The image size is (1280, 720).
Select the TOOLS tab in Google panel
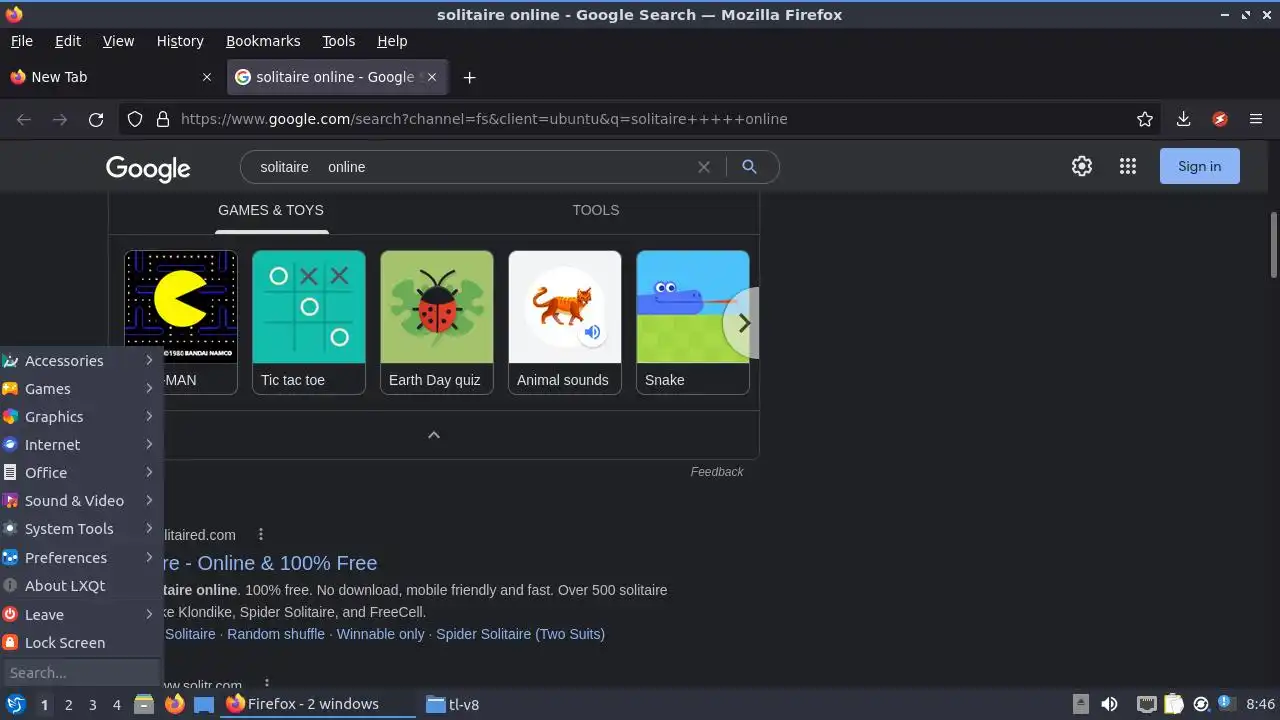point(596,210)
